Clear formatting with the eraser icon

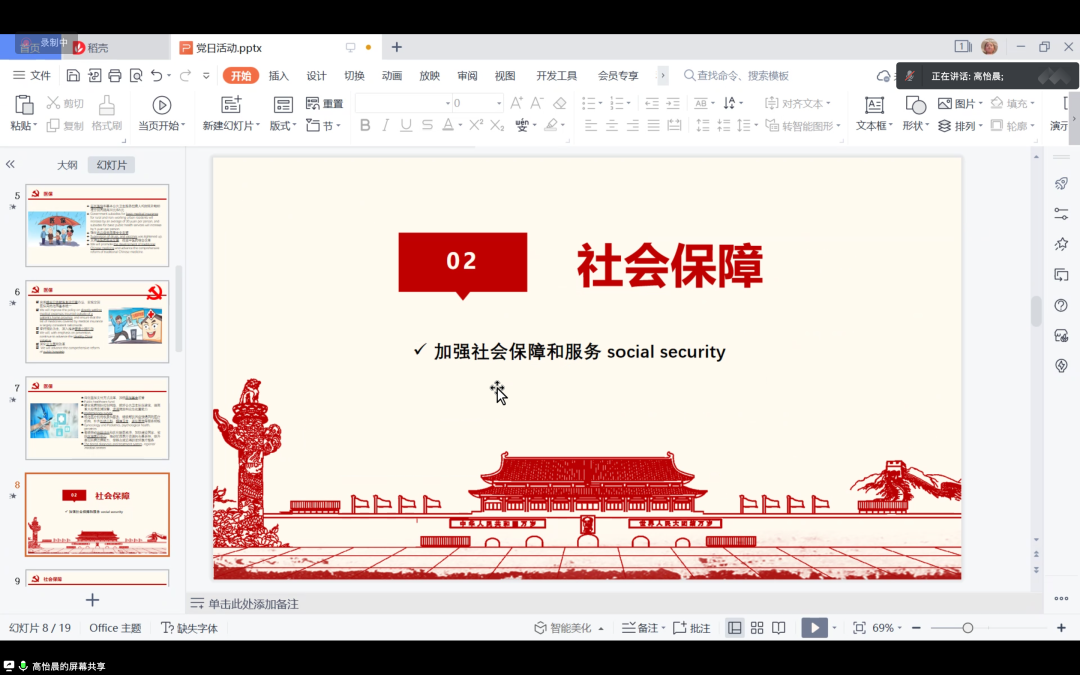(559, 103)
